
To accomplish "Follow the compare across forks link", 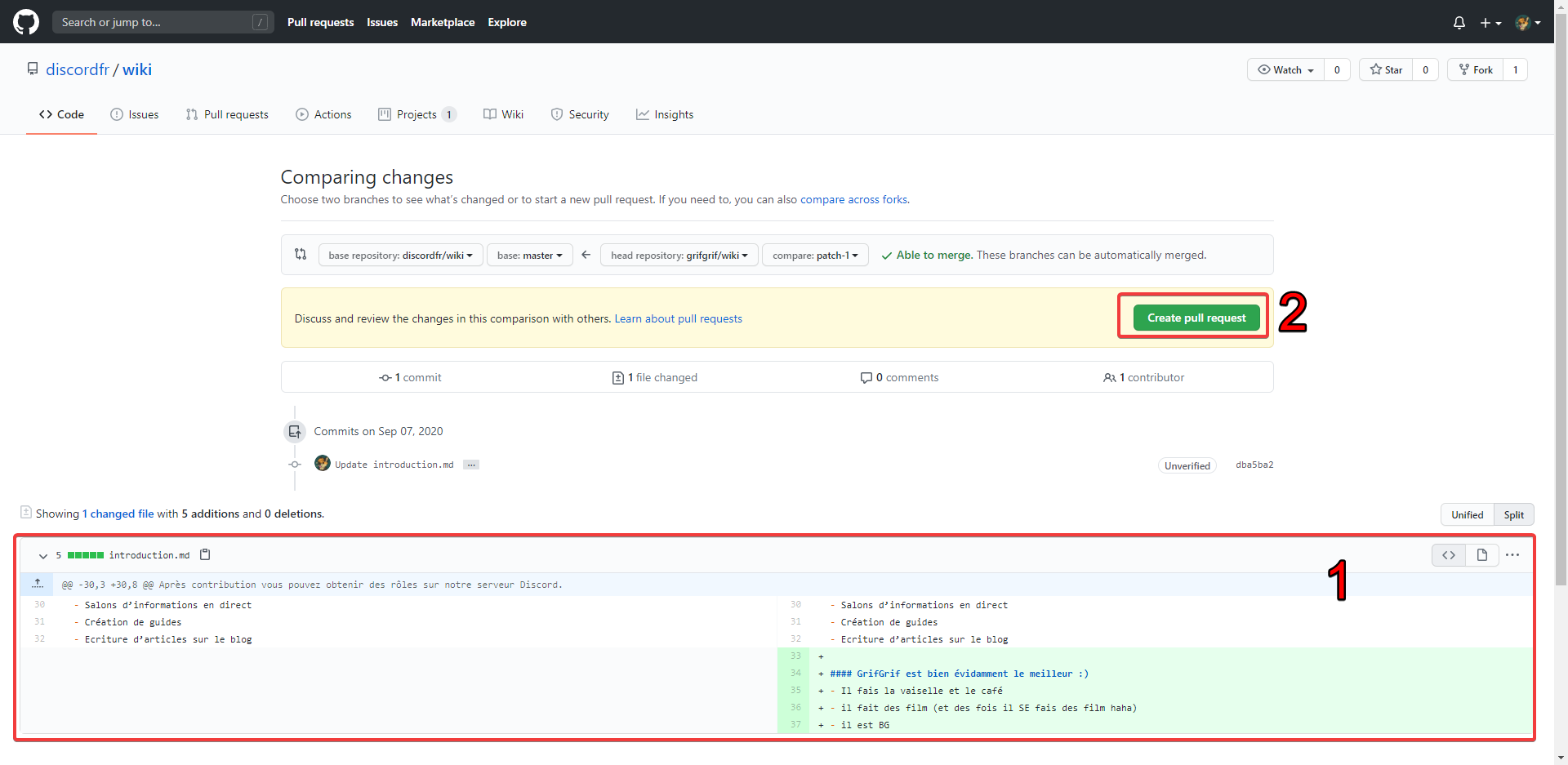I will pyautogui.click(x=853, y=199).
